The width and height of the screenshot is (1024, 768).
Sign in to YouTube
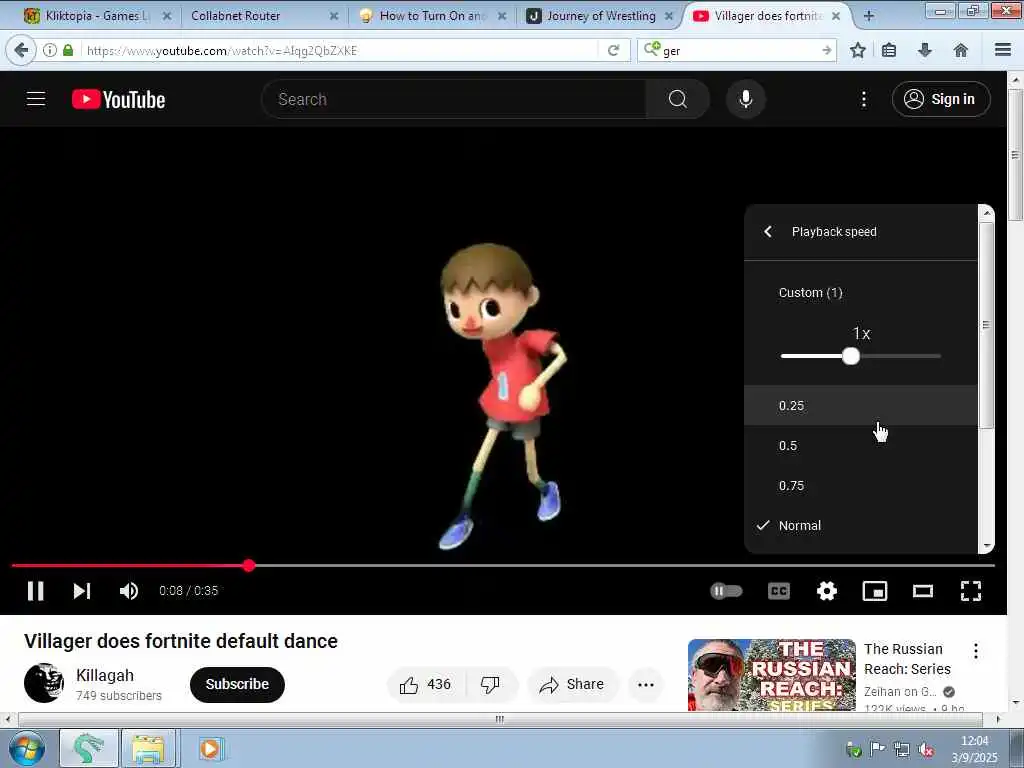[940, 99]
